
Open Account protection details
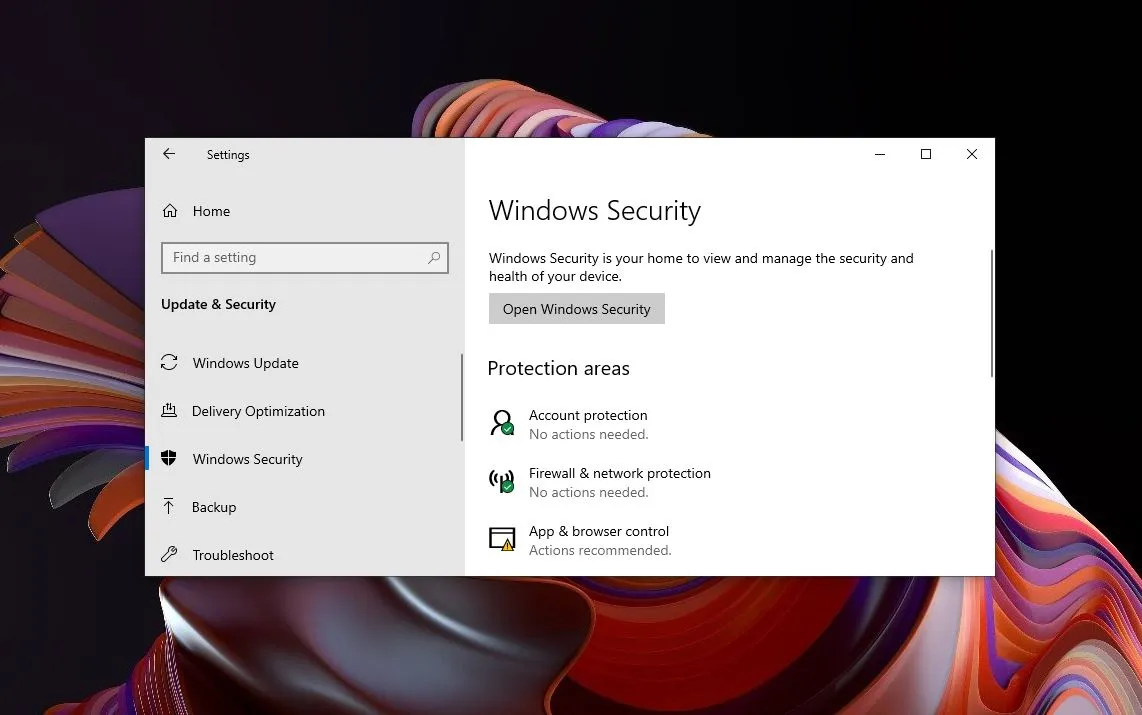[588, 415]
